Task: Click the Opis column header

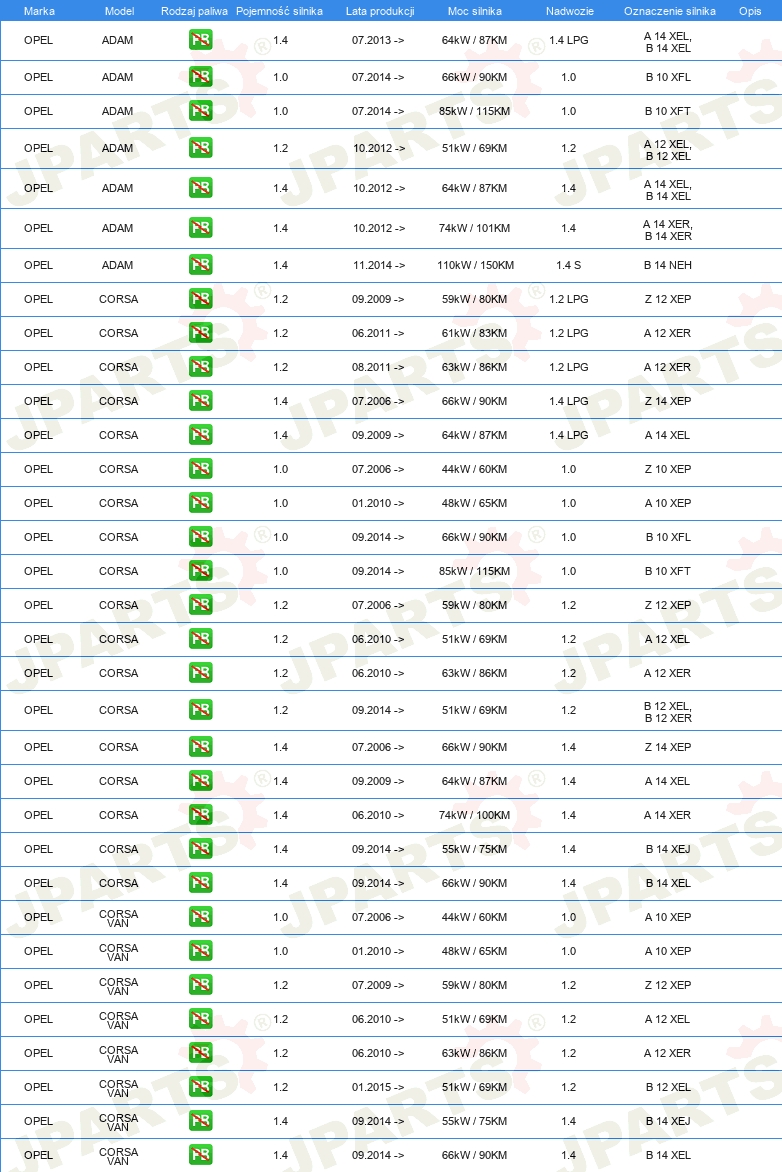Action: [750, 11]
